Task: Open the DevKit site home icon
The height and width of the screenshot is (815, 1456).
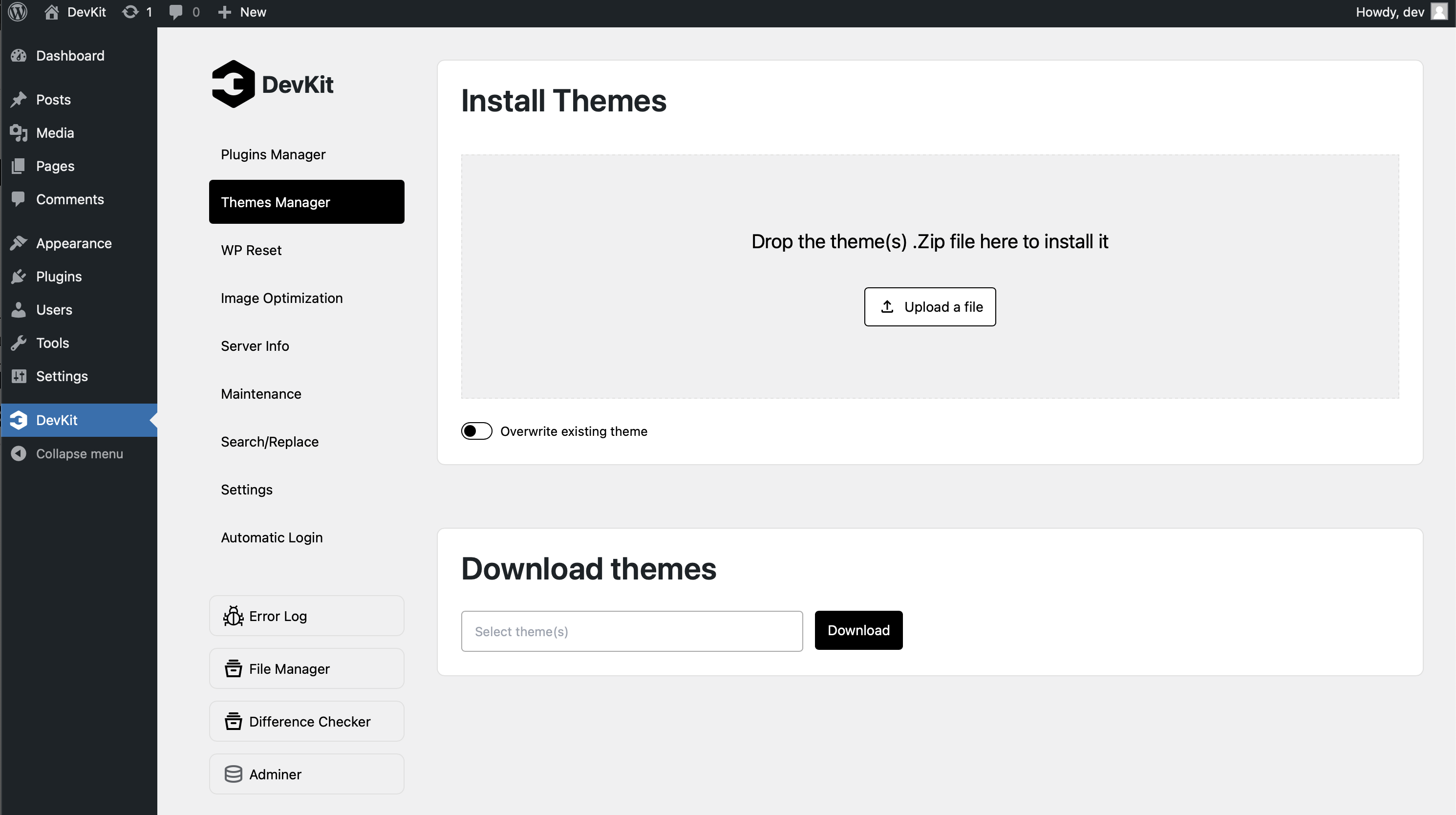Action: coord(51,12)
